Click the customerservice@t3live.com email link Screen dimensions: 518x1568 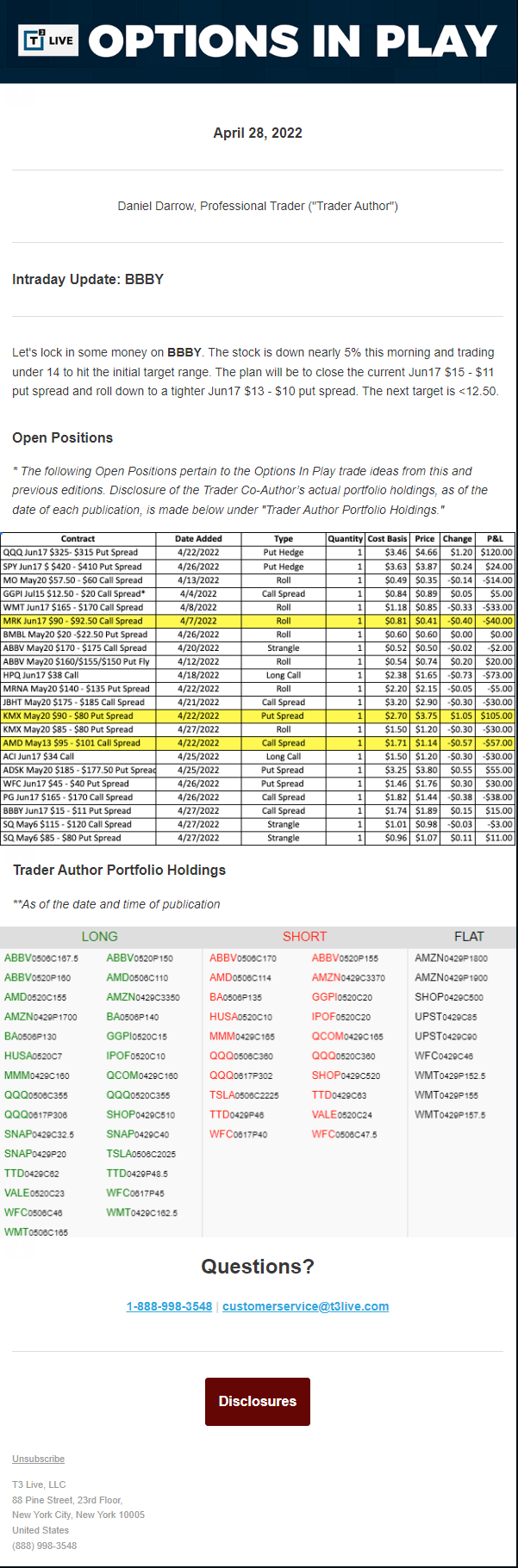click(x=305, y=1306)
